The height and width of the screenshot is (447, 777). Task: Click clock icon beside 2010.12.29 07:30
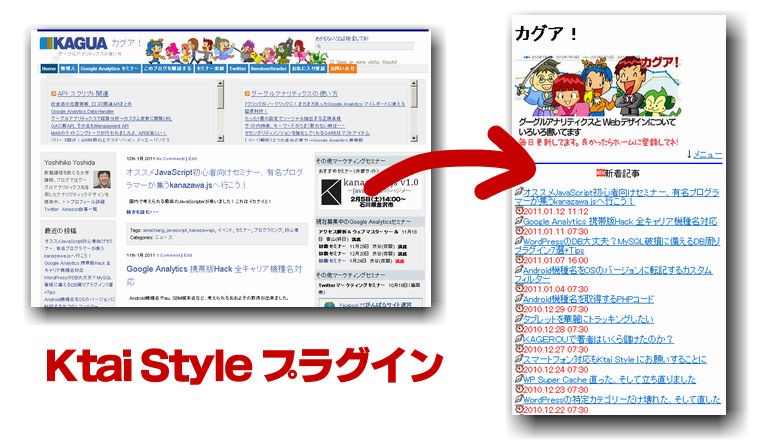[519, 309]
